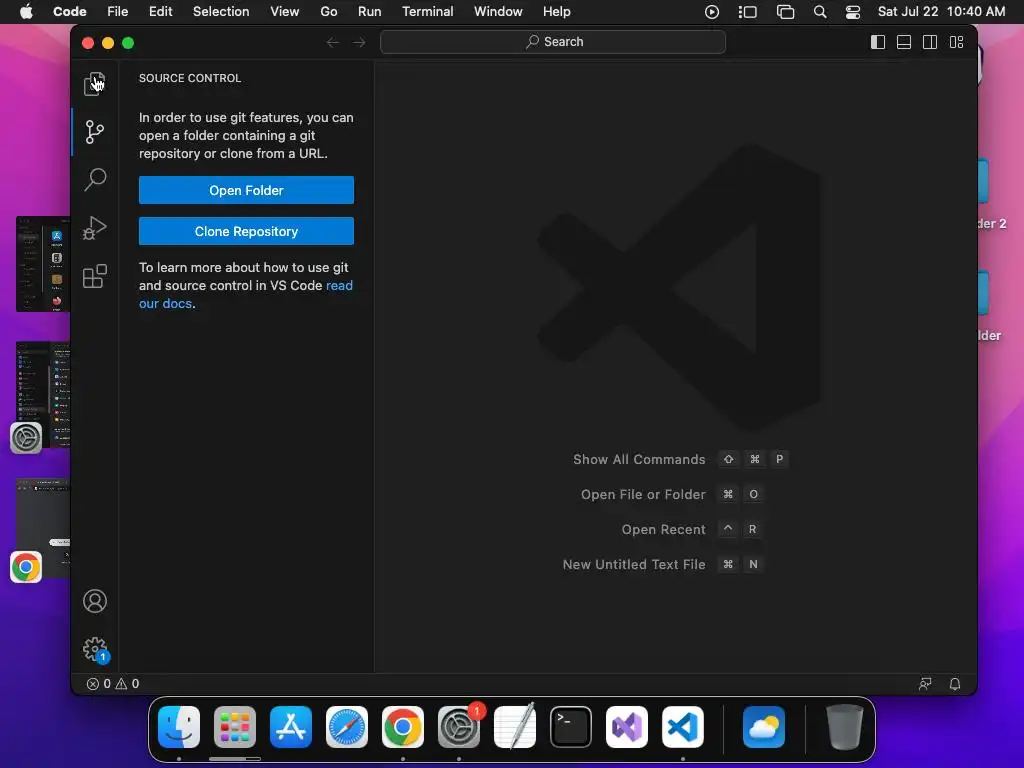Open Finder from the Dock

click(x=179, y=727)
